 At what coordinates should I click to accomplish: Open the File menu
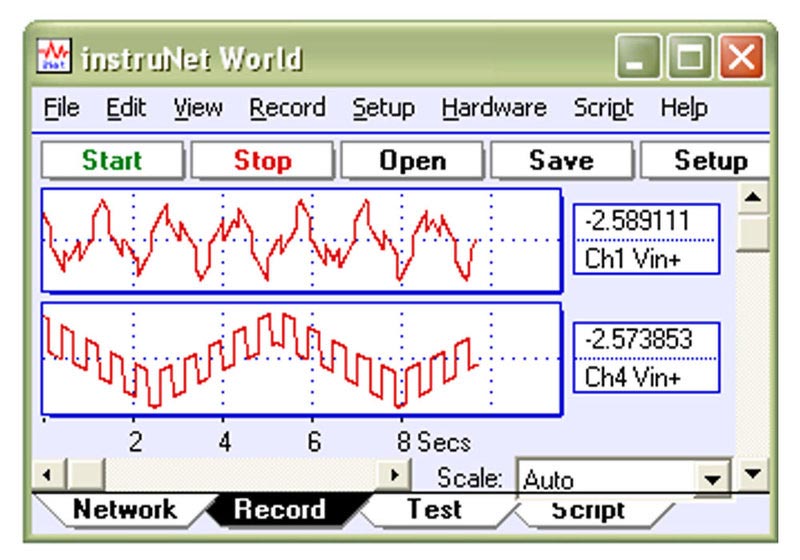point(62,108)
